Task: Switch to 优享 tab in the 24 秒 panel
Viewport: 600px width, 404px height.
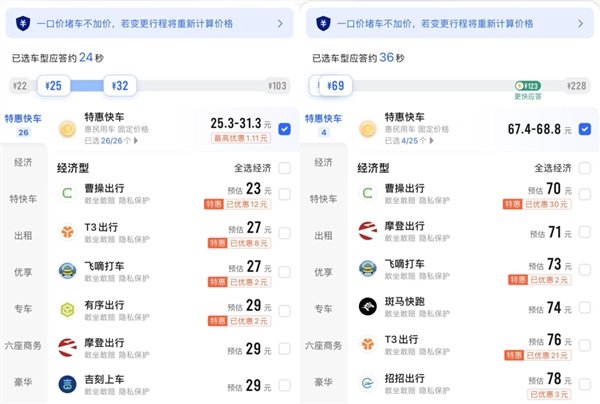Action: click(23, 272)
